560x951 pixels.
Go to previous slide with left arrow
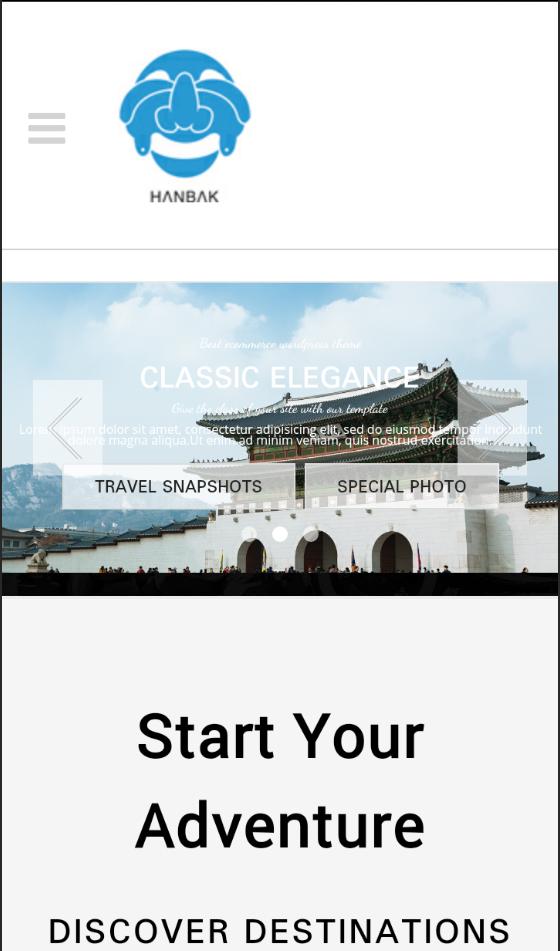[x=67, y=428]
